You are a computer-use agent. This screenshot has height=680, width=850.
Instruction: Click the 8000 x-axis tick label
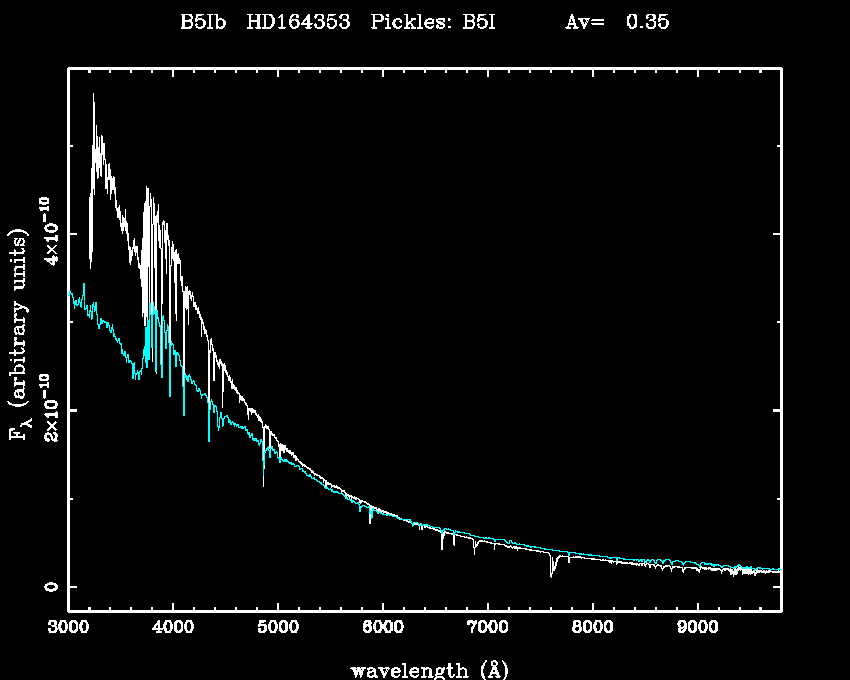pyautogui.click(x=592, y=628)
